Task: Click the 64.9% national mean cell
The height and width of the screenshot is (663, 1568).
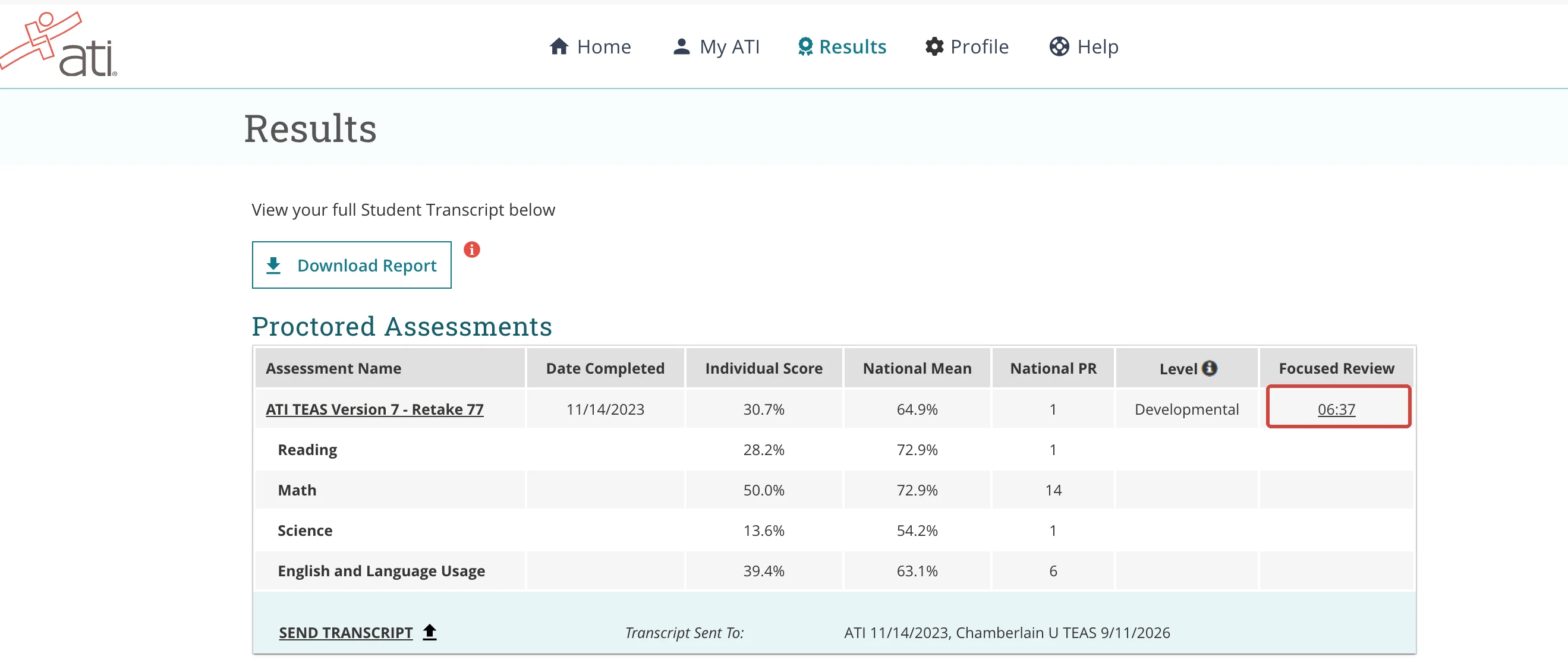Action: pyautogui.click(x=917, y=409)
